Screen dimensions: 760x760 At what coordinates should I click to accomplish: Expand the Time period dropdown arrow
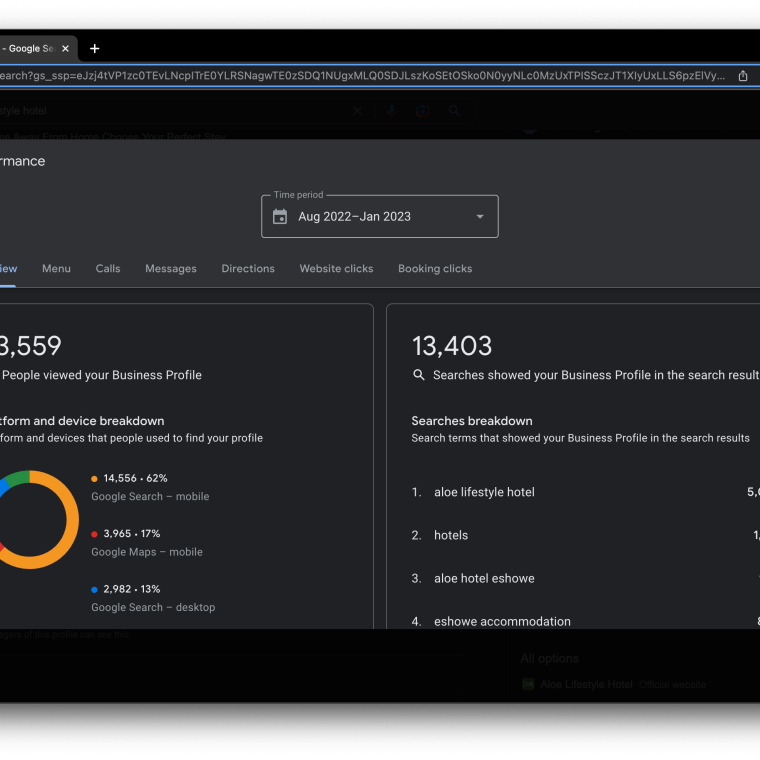coord(480,217)
